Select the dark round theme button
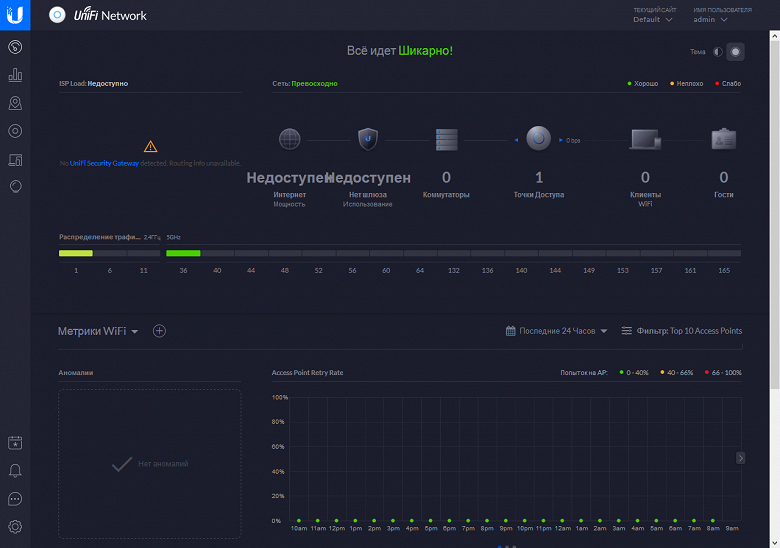 [735, 52]
